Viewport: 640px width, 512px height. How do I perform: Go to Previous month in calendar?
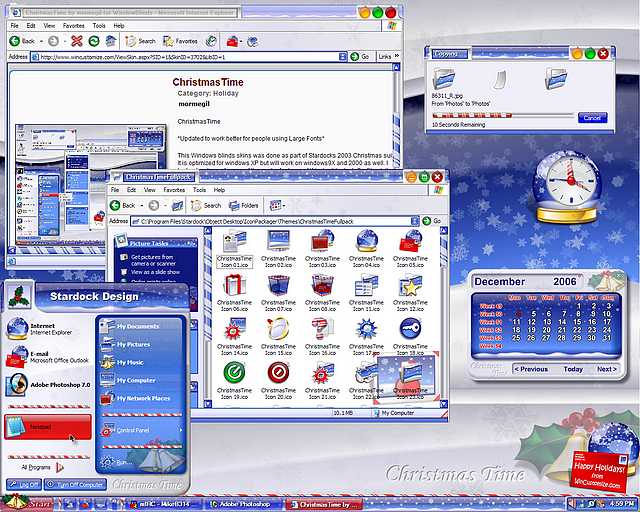[x=531, y=369]
